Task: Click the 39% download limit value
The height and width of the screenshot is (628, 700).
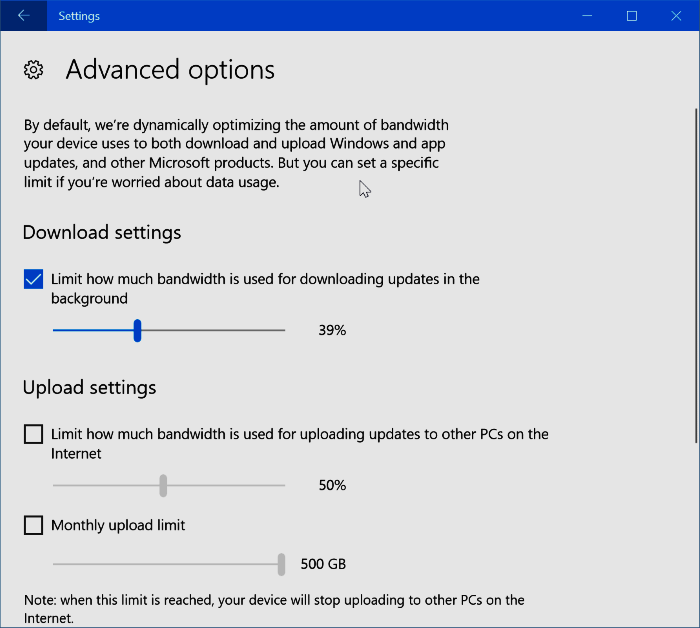Action: tap(332, 330)
